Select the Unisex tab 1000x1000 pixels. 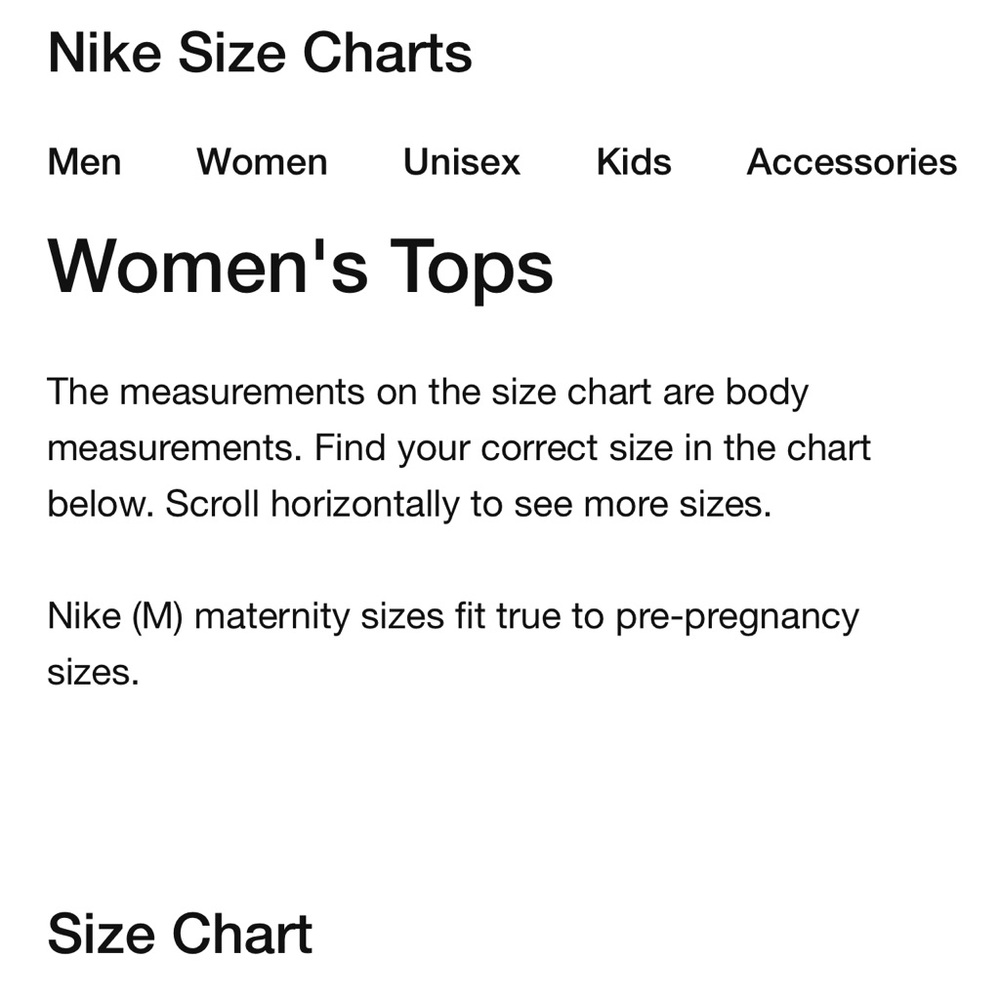[461, 162]
